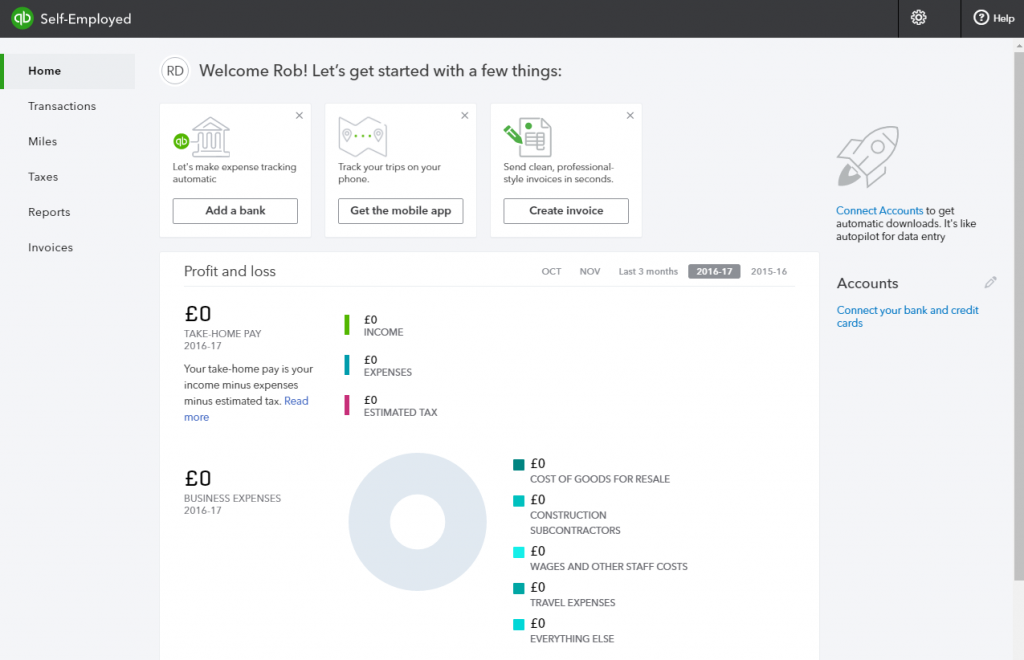Click the green Income color bar
The width and height of the screenshot is (1024, 660).
point(347,325)
